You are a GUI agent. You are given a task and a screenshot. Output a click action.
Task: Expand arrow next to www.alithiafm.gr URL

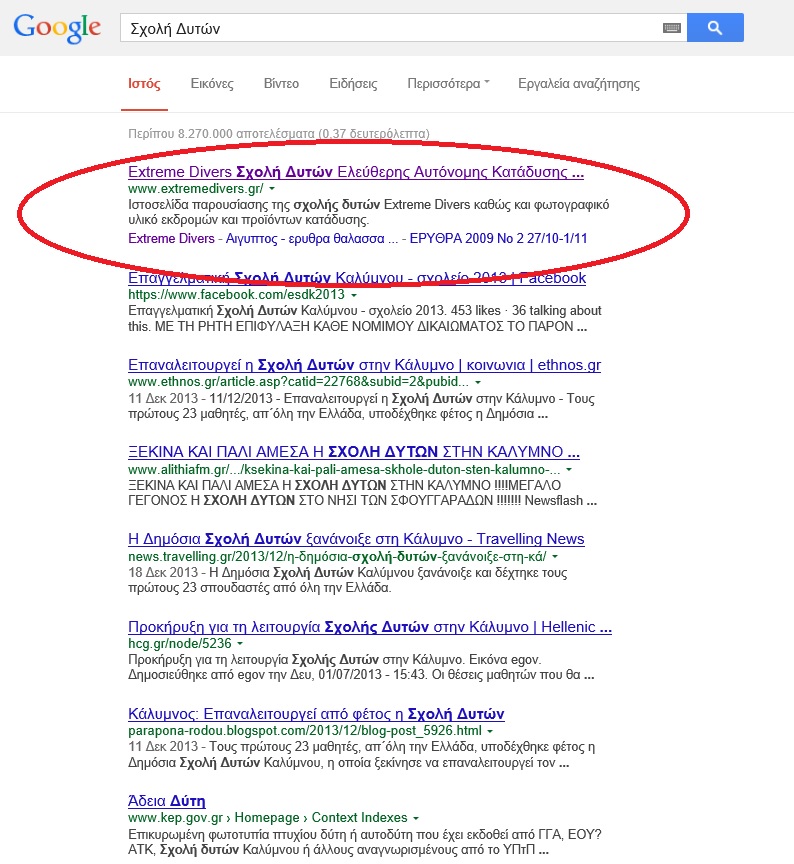[569, 470]
